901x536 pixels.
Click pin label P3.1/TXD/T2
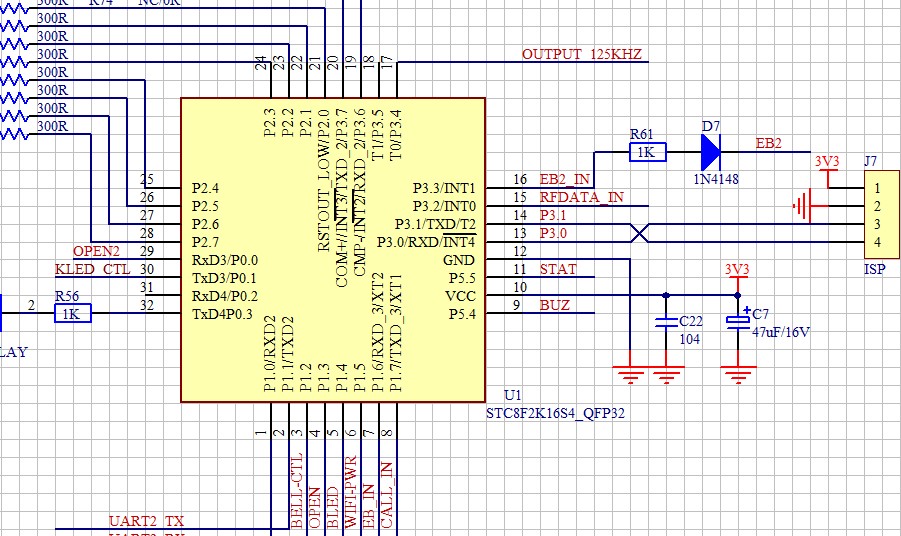[x=435, y=224]
